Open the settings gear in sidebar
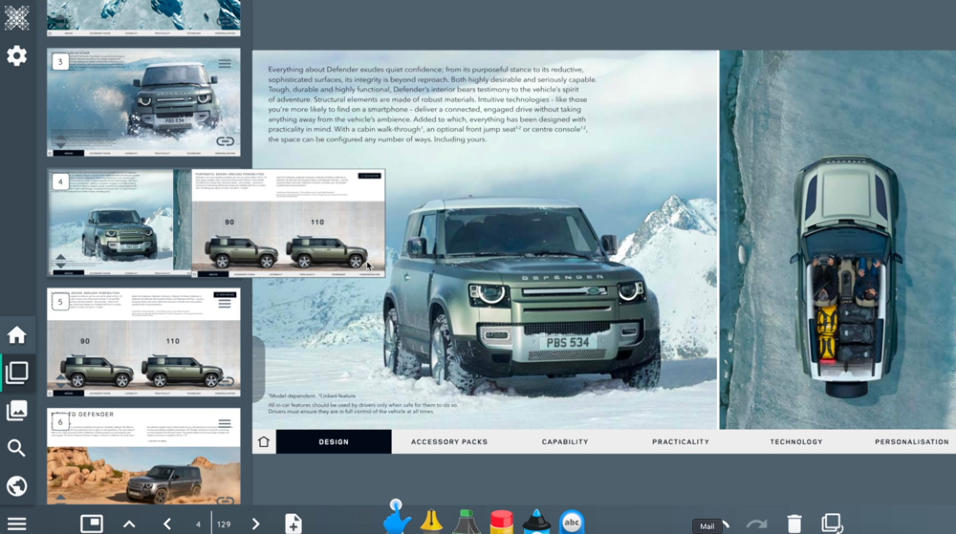Screen dimensions: 956x534 point(16,56)
